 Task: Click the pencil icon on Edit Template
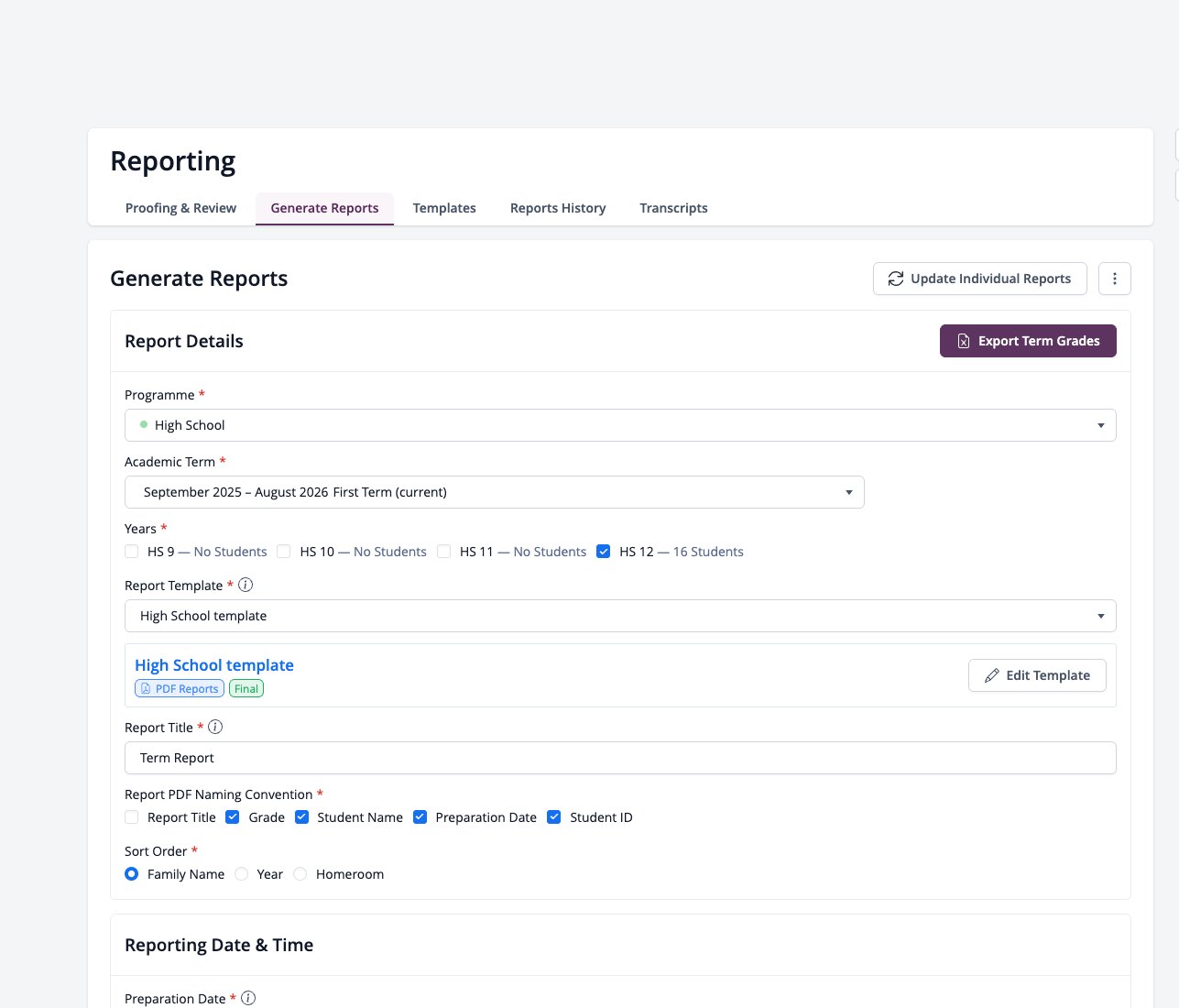(991, 675)
